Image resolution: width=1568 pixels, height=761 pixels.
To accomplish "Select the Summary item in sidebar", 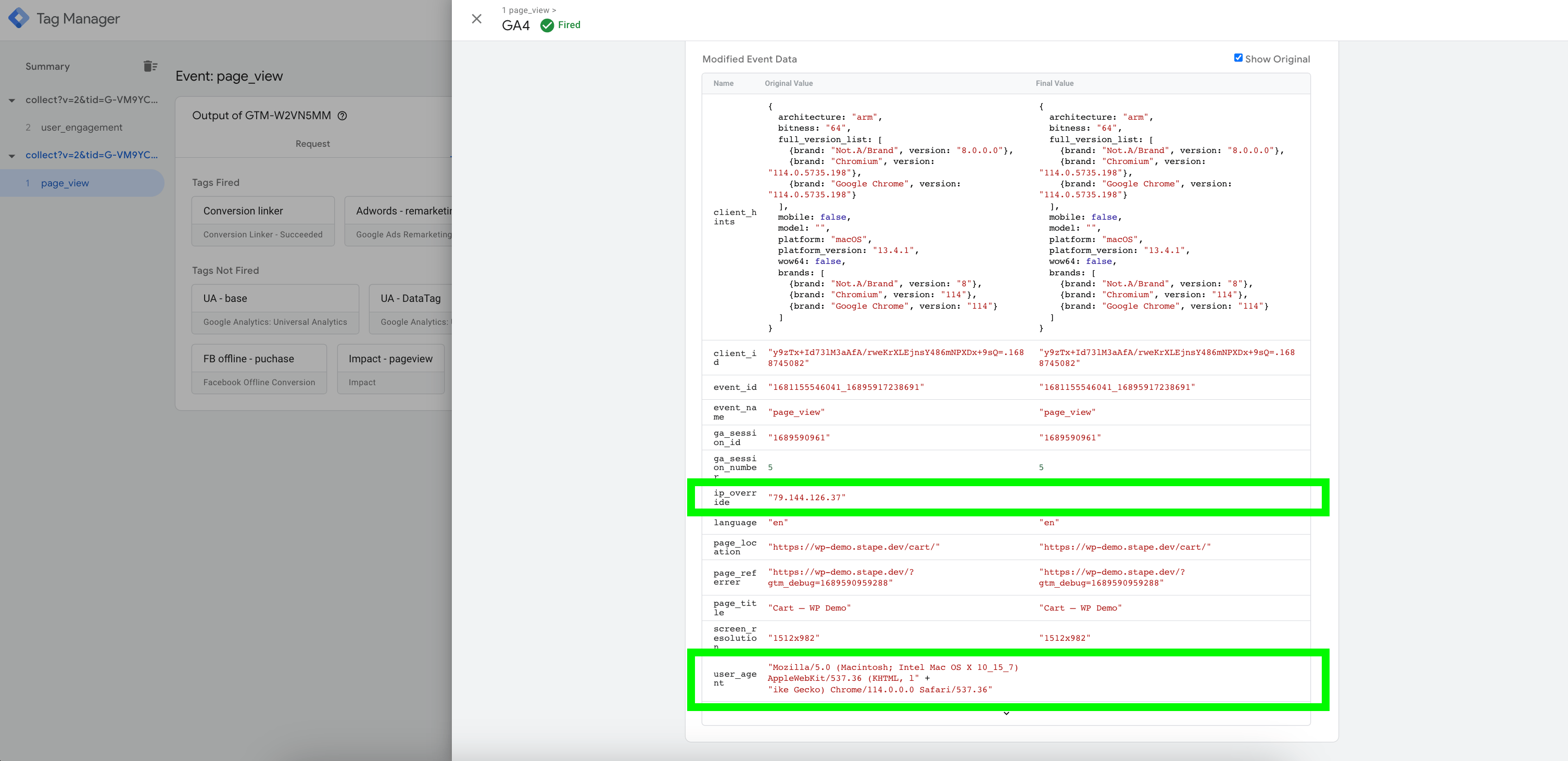I will pos(47,66).
